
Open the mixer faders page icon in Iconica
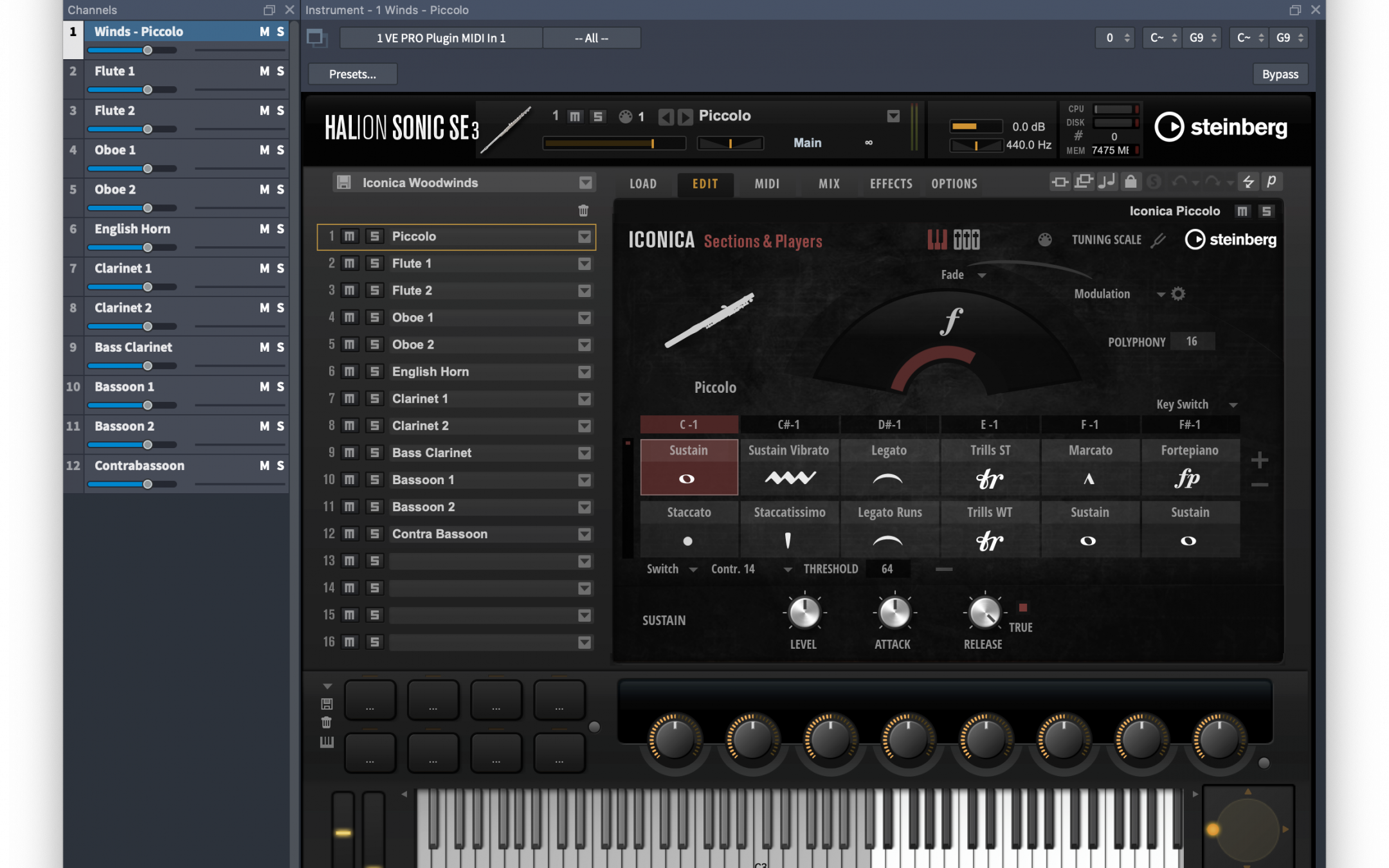pos(967,240)
